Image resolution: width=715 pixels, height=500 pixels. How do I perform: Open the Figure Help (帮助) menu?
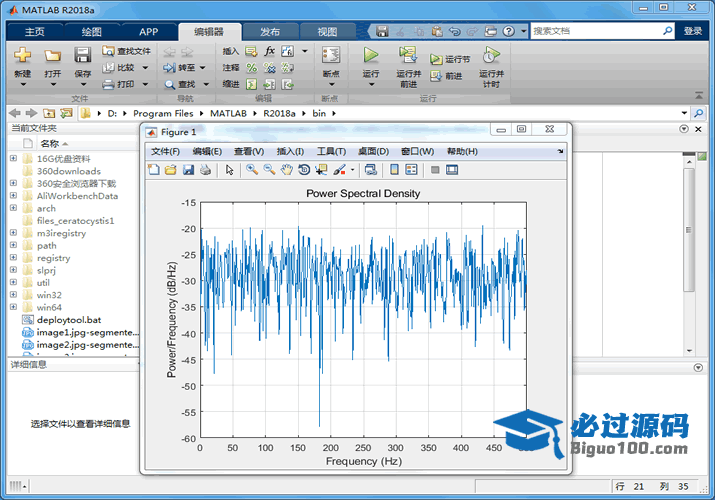pyautogui.click(x=462, y=151)
